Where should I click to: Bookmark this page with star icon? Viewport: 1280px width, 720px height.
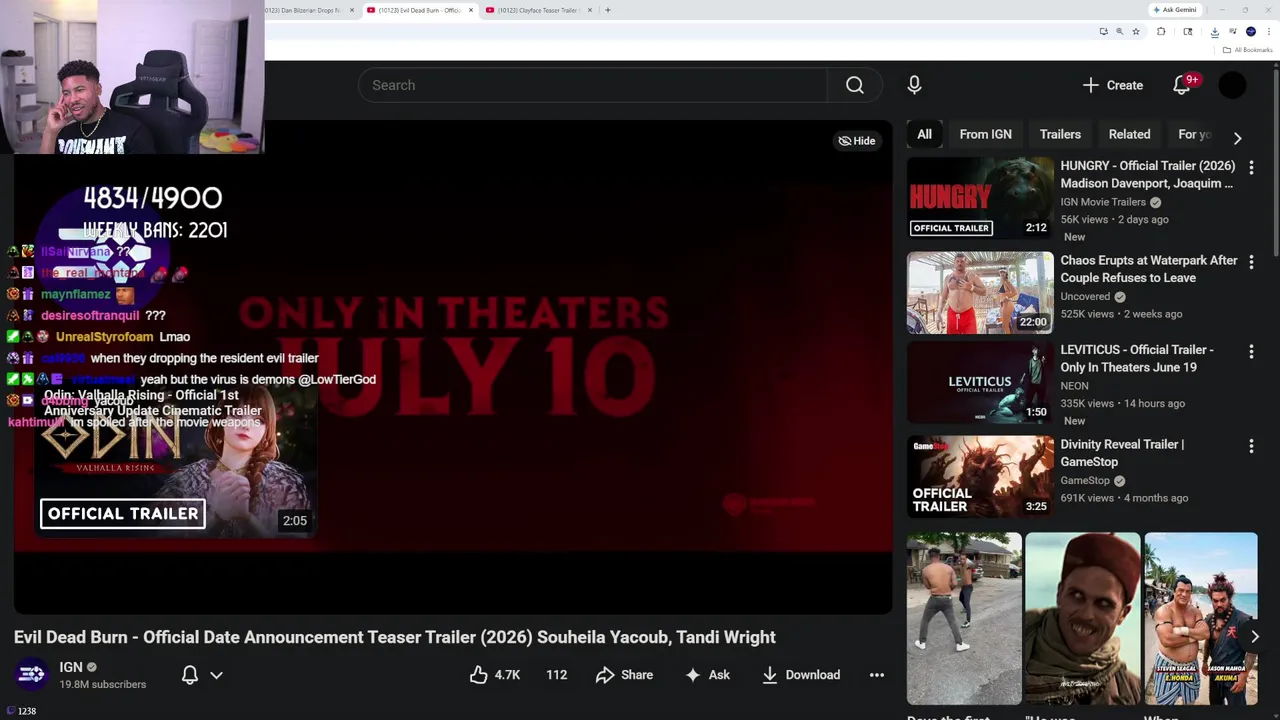pos(1136,31)
